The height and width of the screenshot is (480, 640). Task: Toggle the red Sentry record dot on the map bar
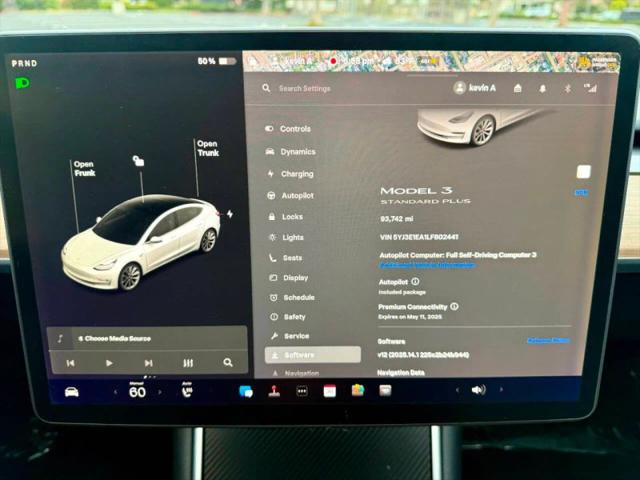(333, 61)
